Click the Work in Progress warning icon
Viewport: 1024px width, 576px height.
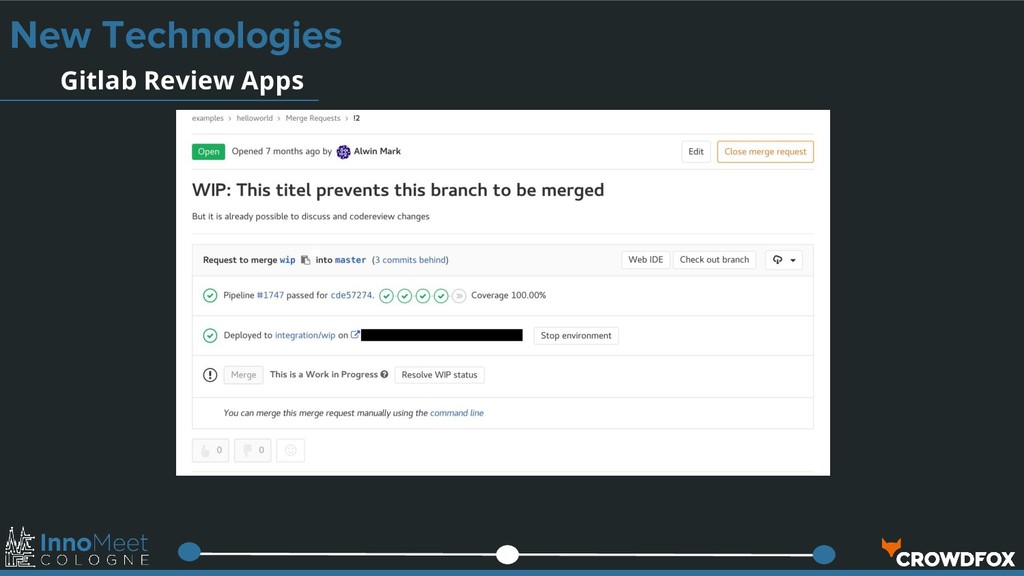pyautogui.click(x=210, y=375)
